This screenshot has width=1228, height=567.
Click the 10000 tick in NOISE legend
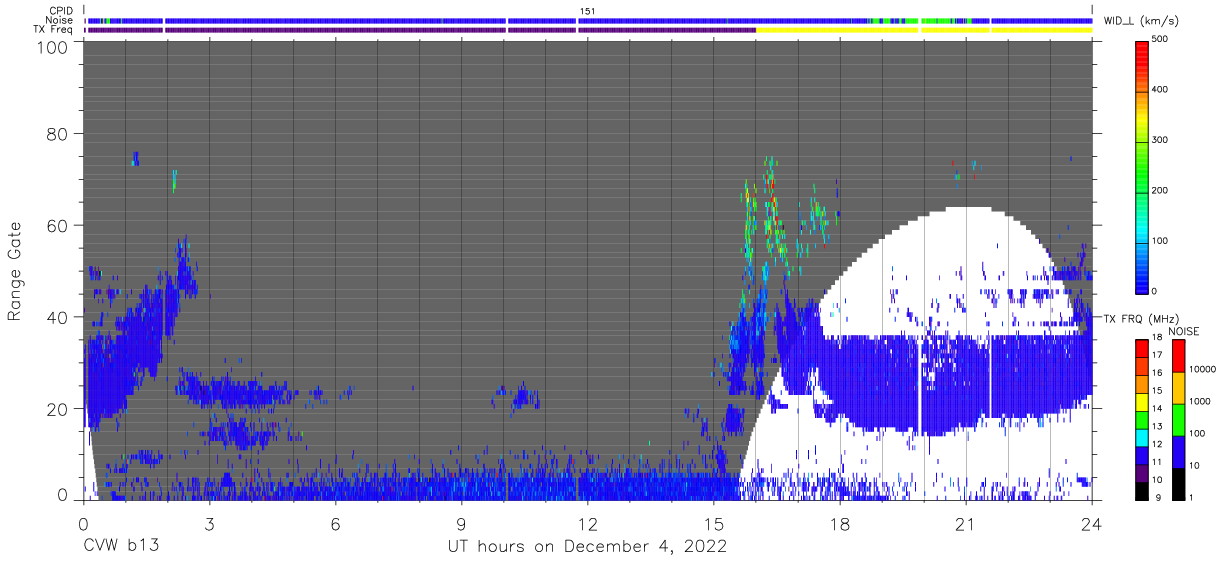coord(1202,369)
